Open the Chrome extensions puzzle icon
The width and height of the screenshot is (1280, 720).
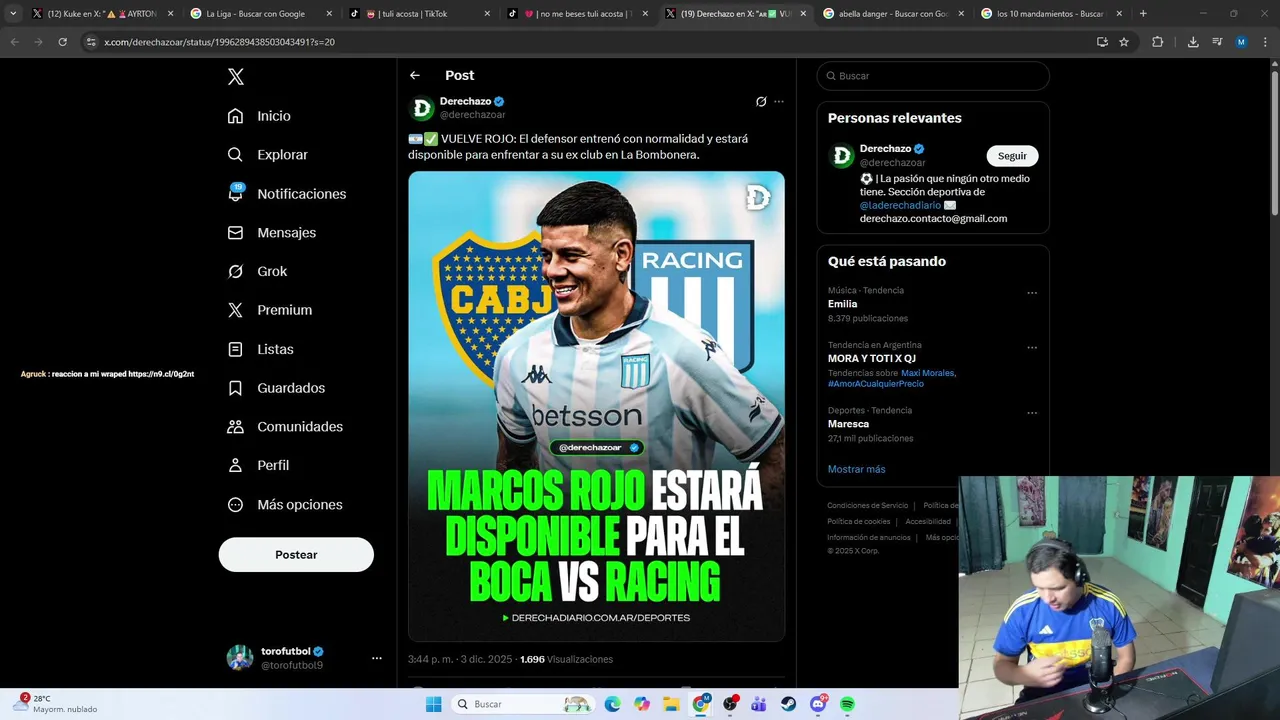(x=1158, y=42)
